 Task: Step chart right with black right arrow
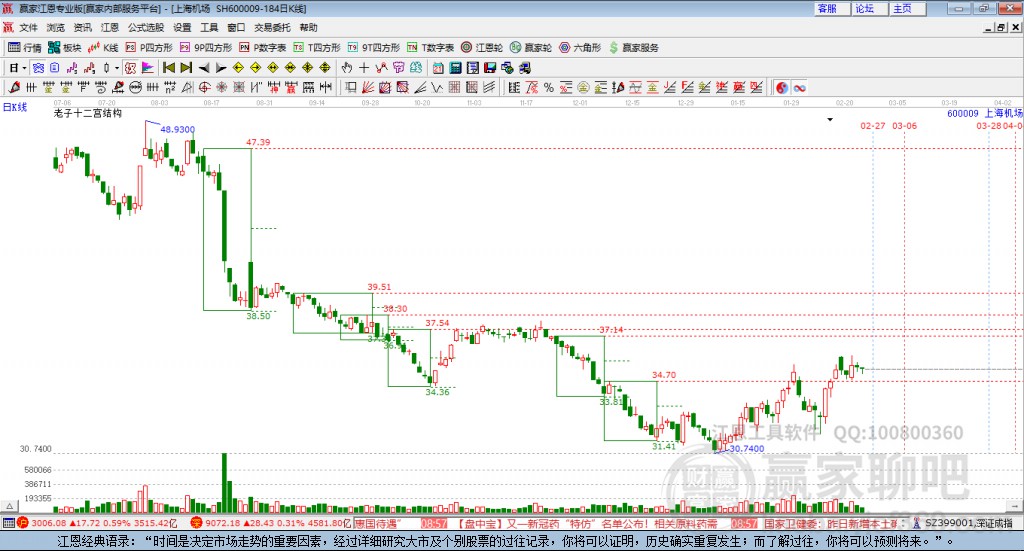point(221,68)
